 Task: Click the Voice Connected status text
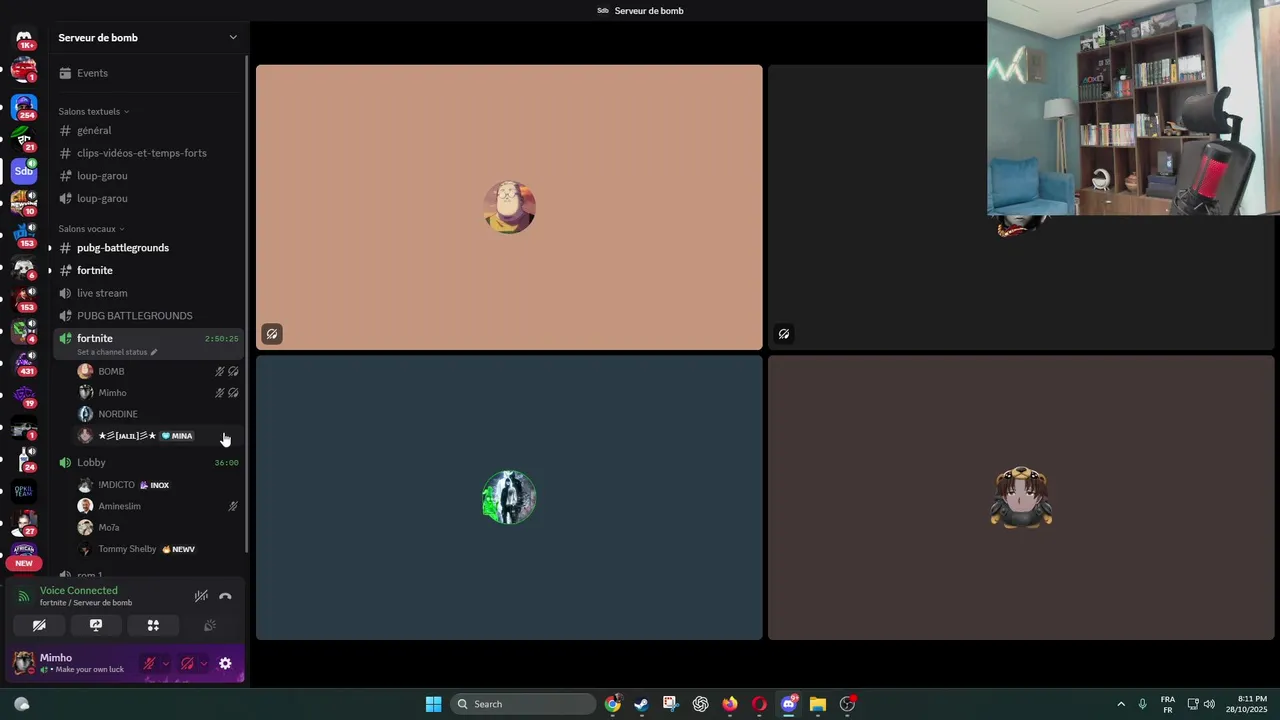(79, 591)
